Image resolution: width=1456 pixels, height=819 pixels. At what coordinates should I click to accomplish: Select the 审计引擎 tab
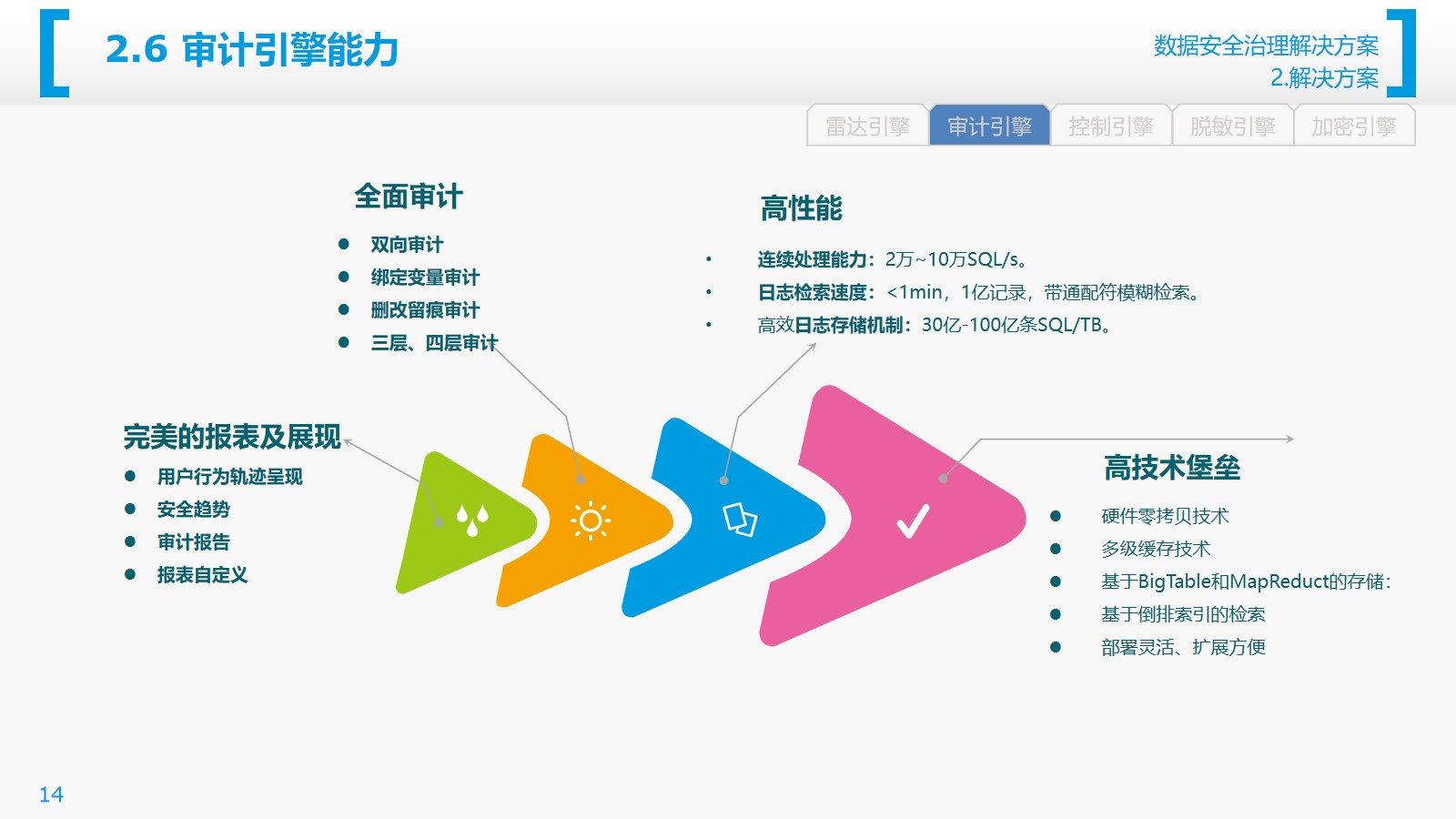pos(990,126)
